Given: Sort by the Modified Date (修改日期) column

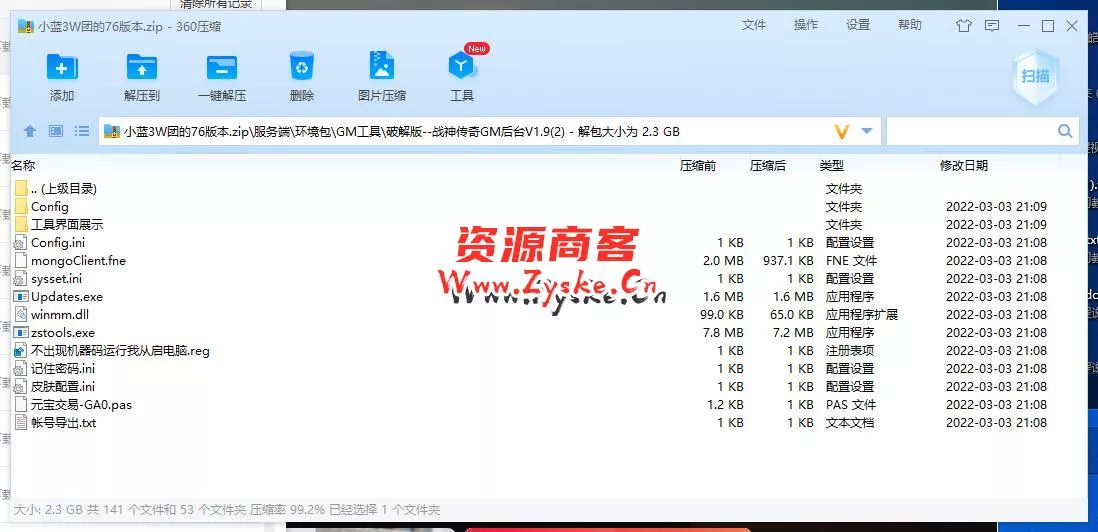Looking at the screenshot, I should [x=963, y=165].
